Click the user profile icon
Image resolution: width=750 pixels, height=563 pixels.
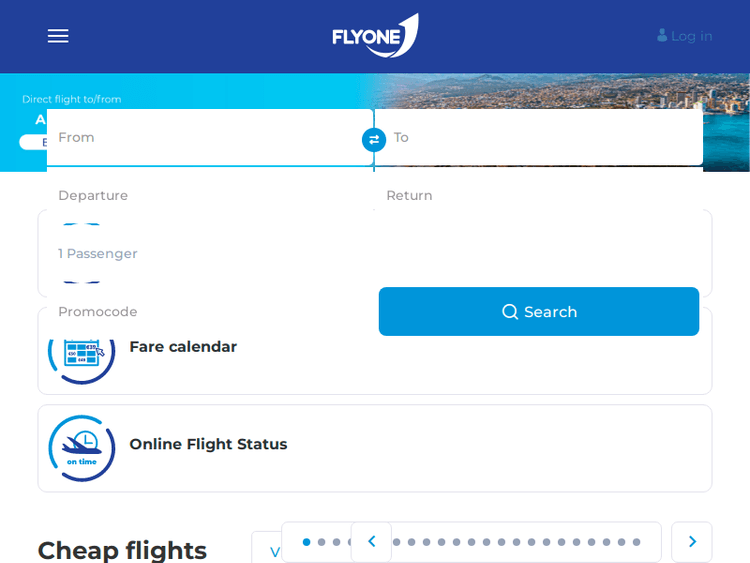click(662, 36)
